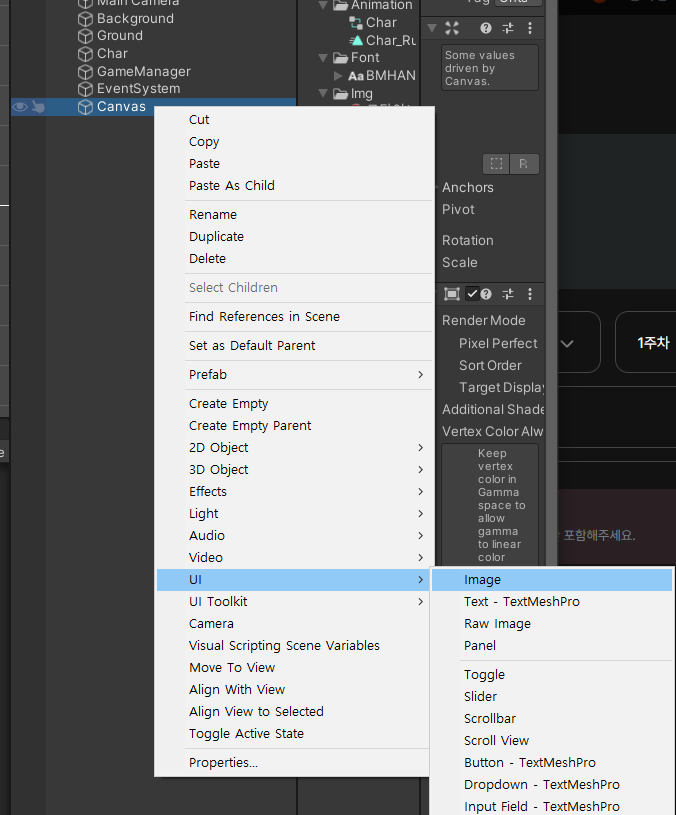Screen dimensions: 676x815
Task: Open Rect Transform three-dot options menu
Action: pyautogui.click(x=530, y=28)
